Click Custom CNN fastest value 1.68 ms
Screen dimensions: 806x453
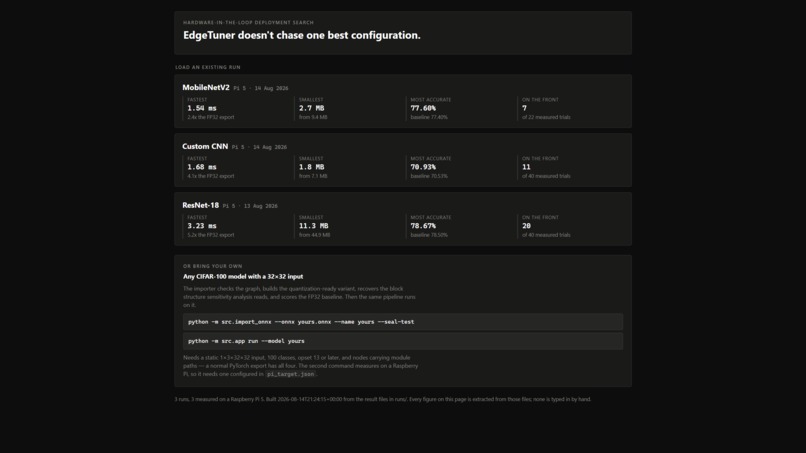tap(202, 167)
